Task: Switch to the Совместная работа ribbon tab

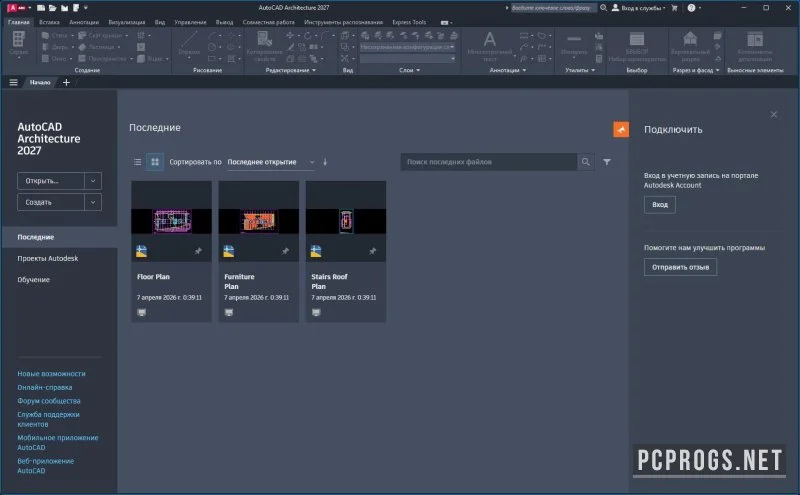Action: (268, 22)
